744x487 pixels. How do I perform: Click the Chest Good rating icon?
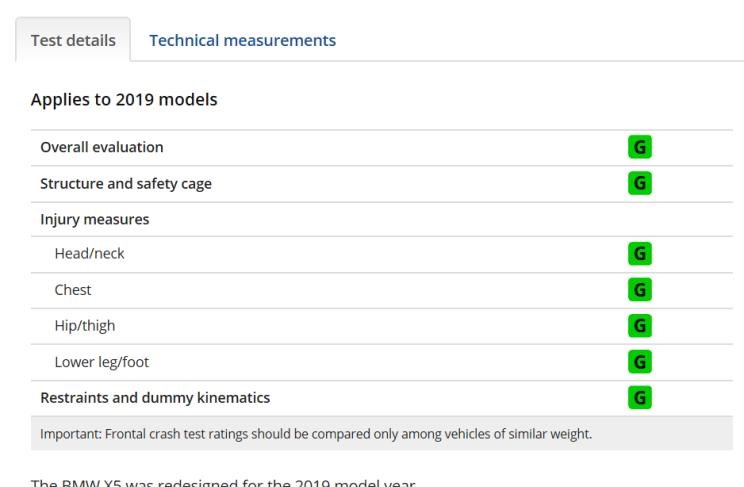tap(639, 290)
